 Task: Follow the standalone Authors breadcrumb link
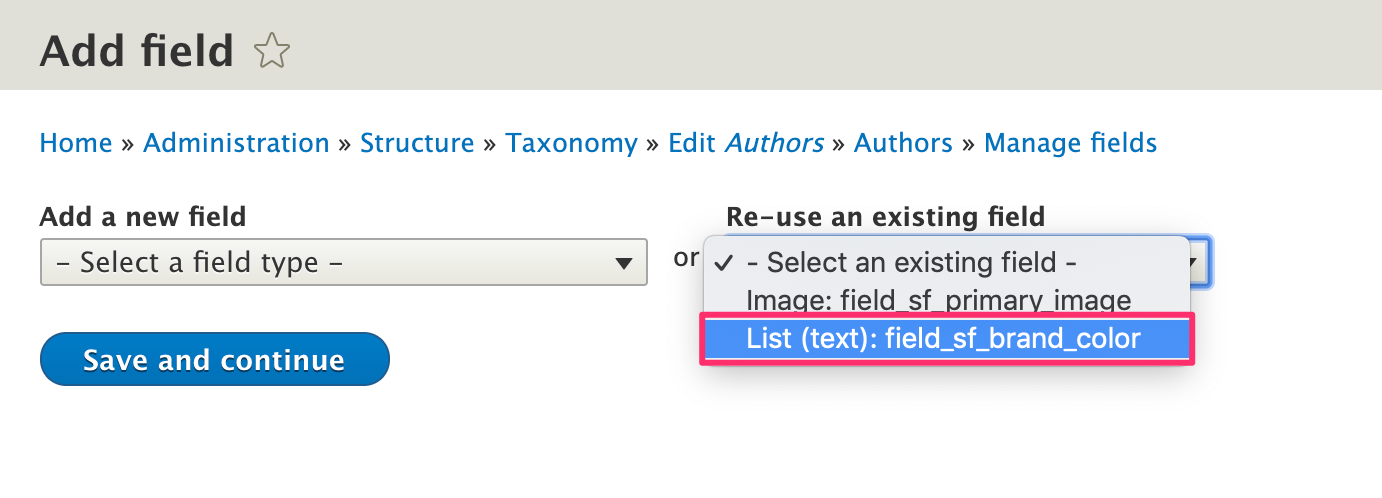click(x=903, y=143)
